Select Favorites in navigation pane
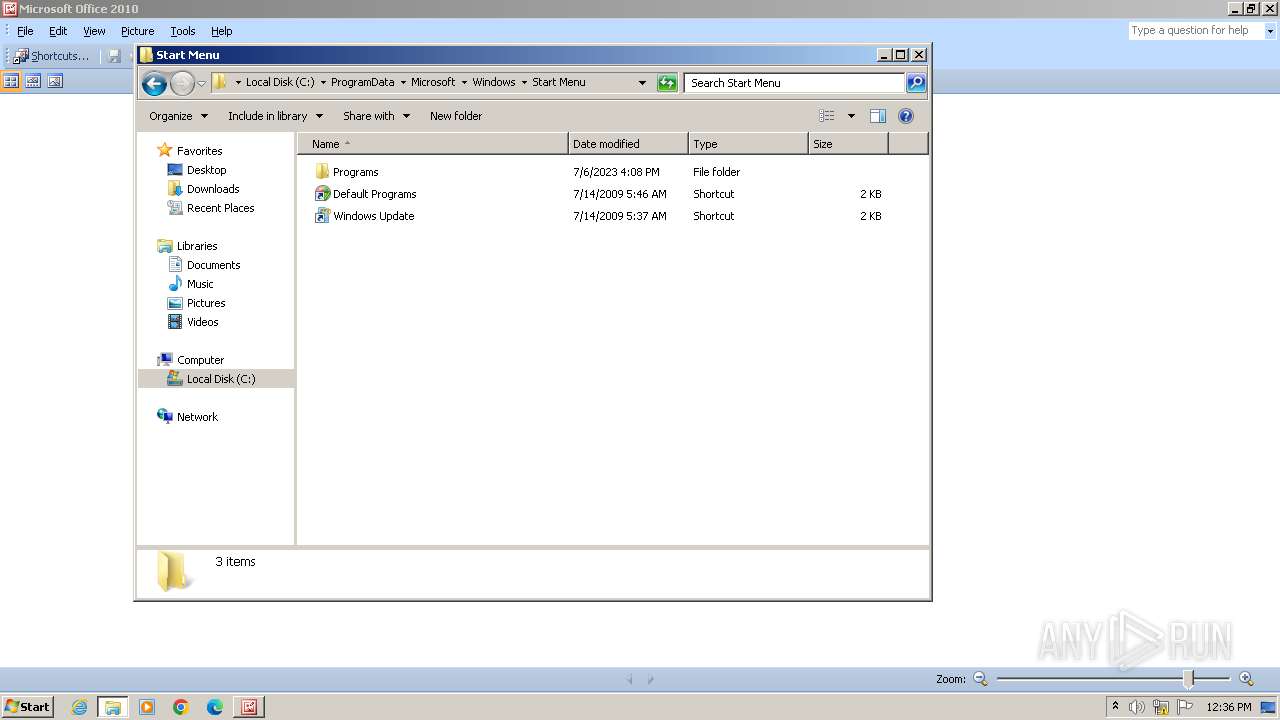Image resolution: width=1280 pixels, height=720 pixels. tap(199, 151)
